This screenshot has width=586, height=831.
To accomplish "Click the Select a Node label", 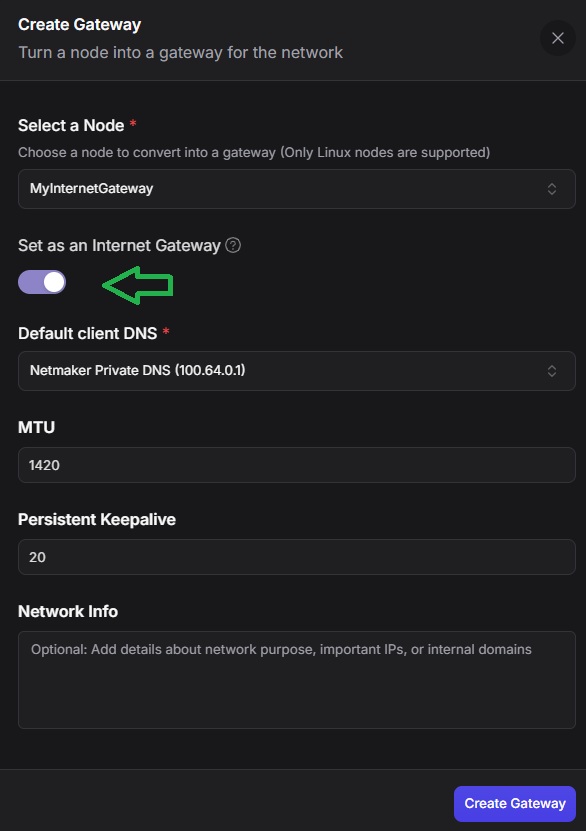I will [x=71, y=126].
